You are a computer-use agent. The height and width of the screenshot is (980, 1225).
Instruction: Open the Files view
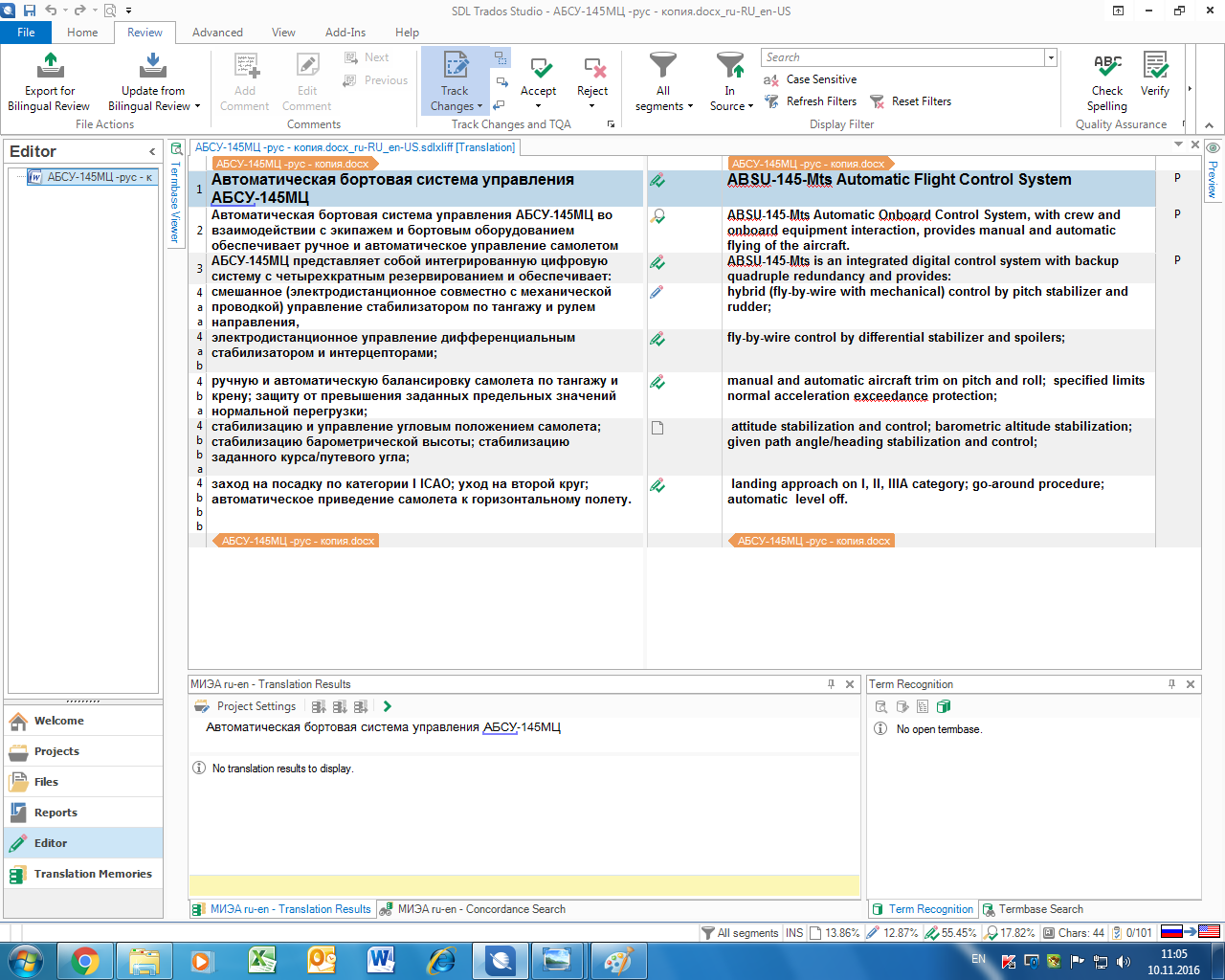83,782
